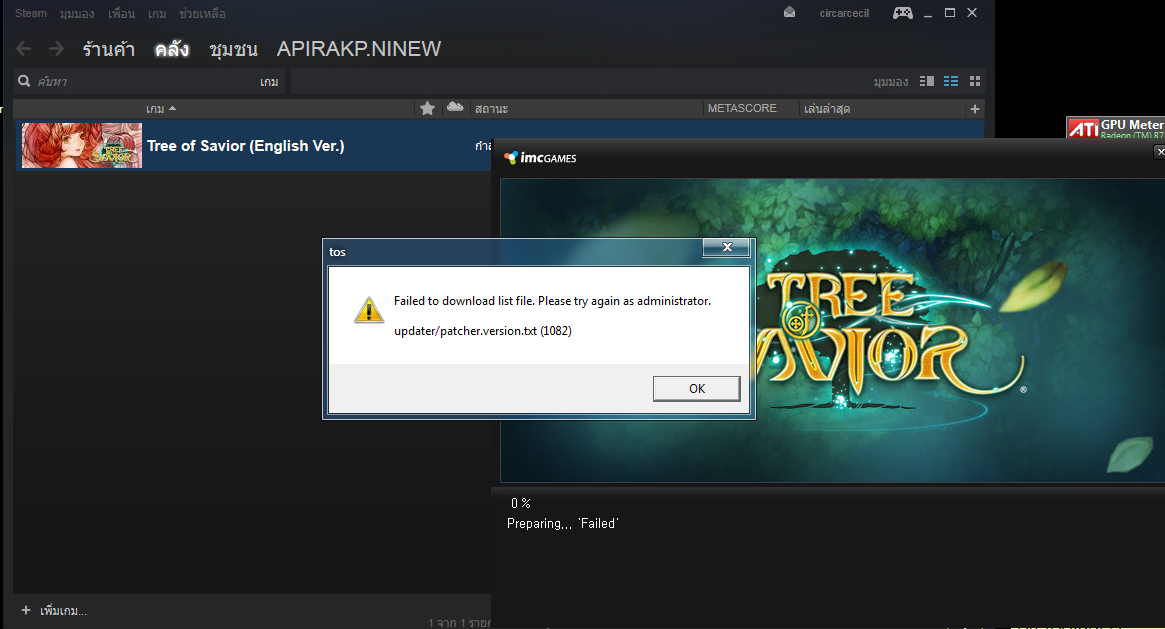
Task: Open the Store tab
Action: 108,49
